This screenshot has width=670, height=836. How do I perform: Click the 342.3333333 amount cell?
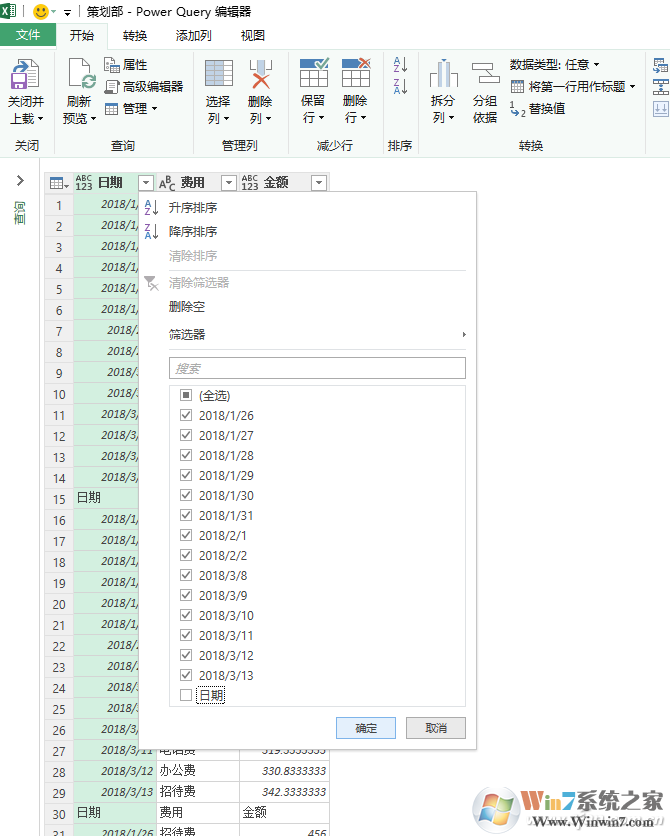(285, 792)
